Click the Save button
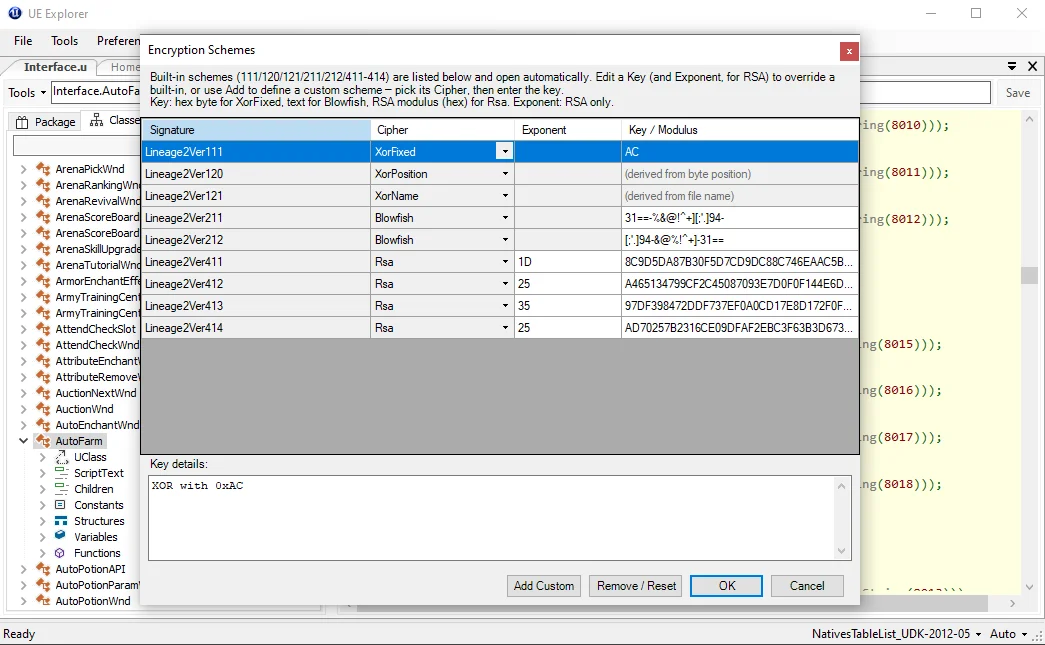 [x=1018, y=93]
